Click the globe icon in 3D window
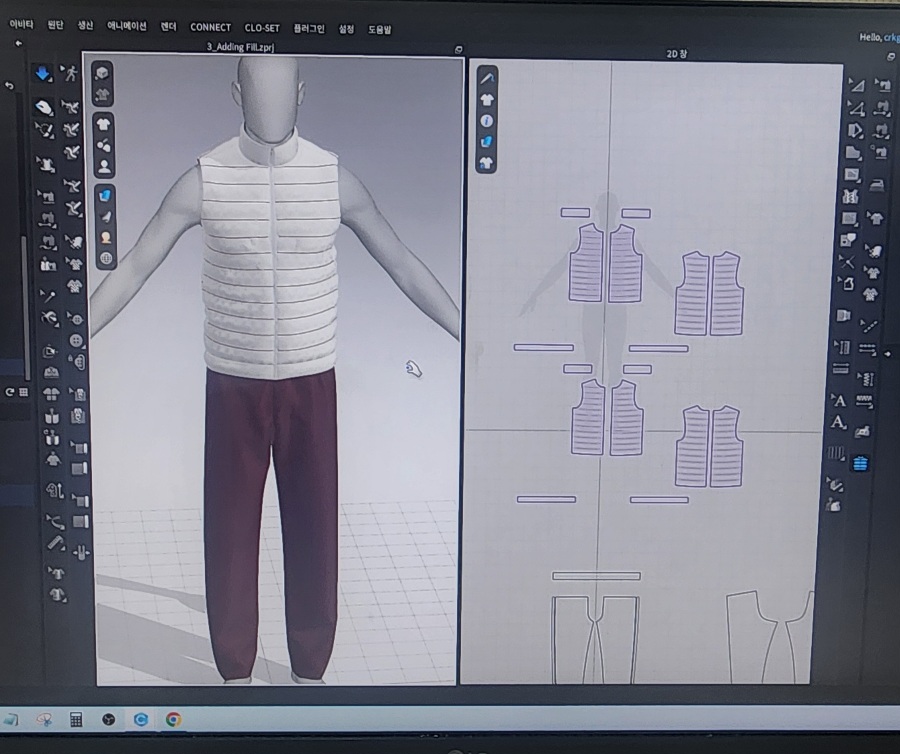Image resolution: width=900 pixels, height=754 pixels. (x=105, y=258)
